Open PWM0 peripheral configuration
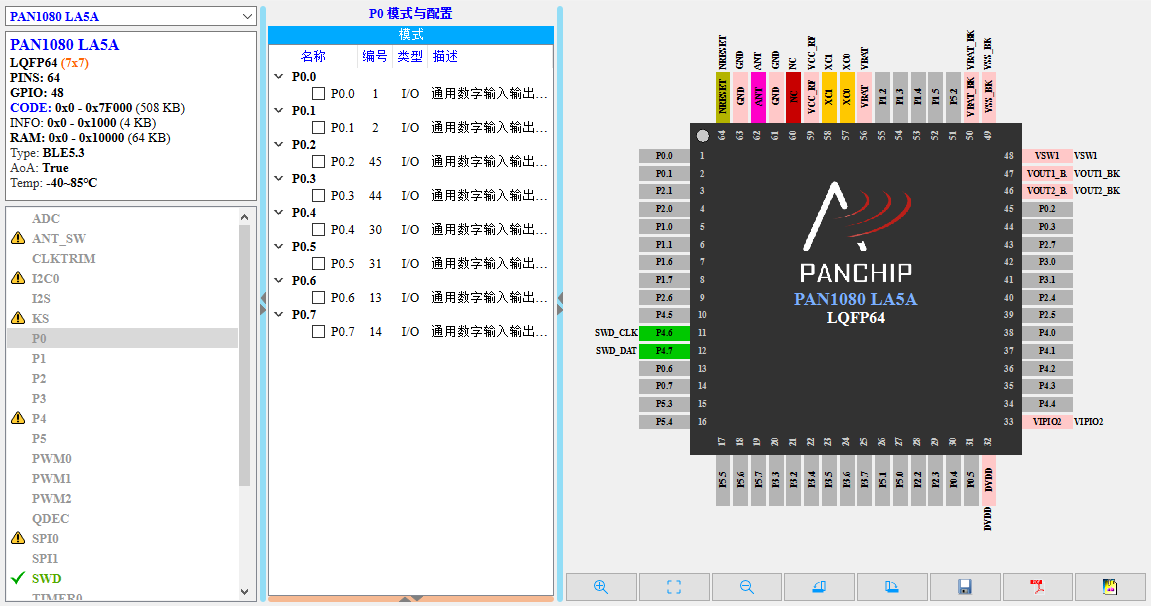This screenshot has height=606, width=1151. point(51,459)
